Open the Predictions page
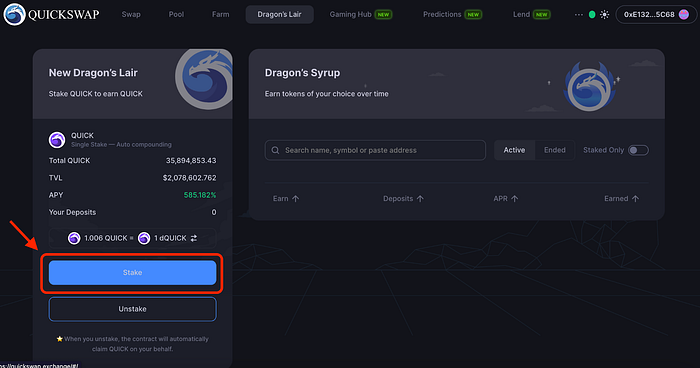Screen dimensions: 700x368 coord(452,14)
